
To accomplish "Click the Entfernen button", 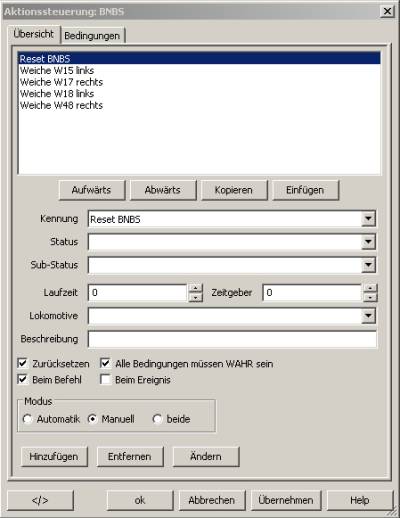I will point(130,456).
